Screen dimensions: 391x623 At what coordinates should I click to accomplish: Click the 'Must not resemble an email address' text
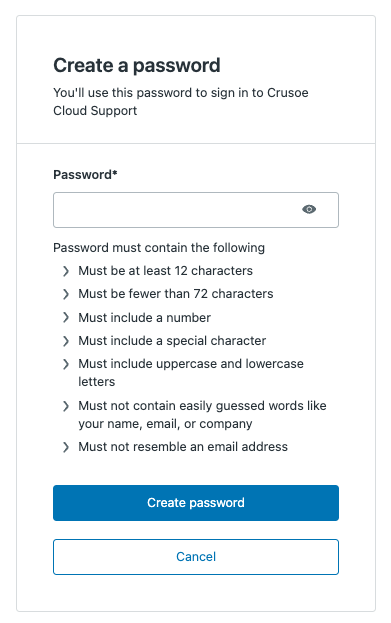click(183, 447)
